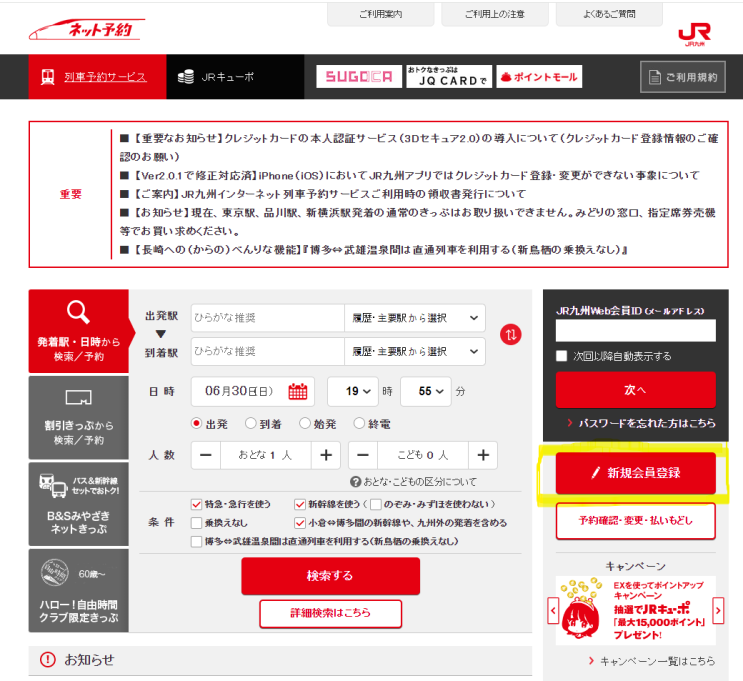Check 次回以降自動表示する box
743x681 pixels.
tap(562, 356)
